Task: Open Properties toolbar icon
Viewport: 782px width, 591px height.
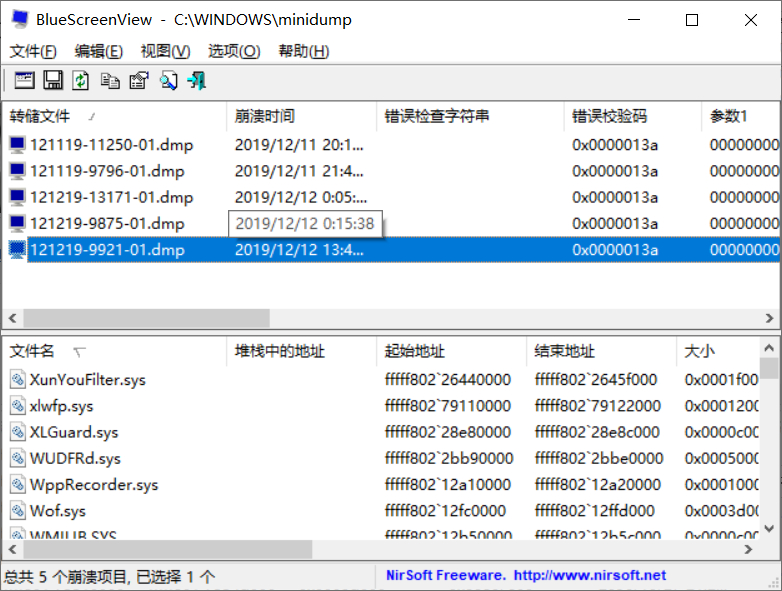Action: point(139,80)
